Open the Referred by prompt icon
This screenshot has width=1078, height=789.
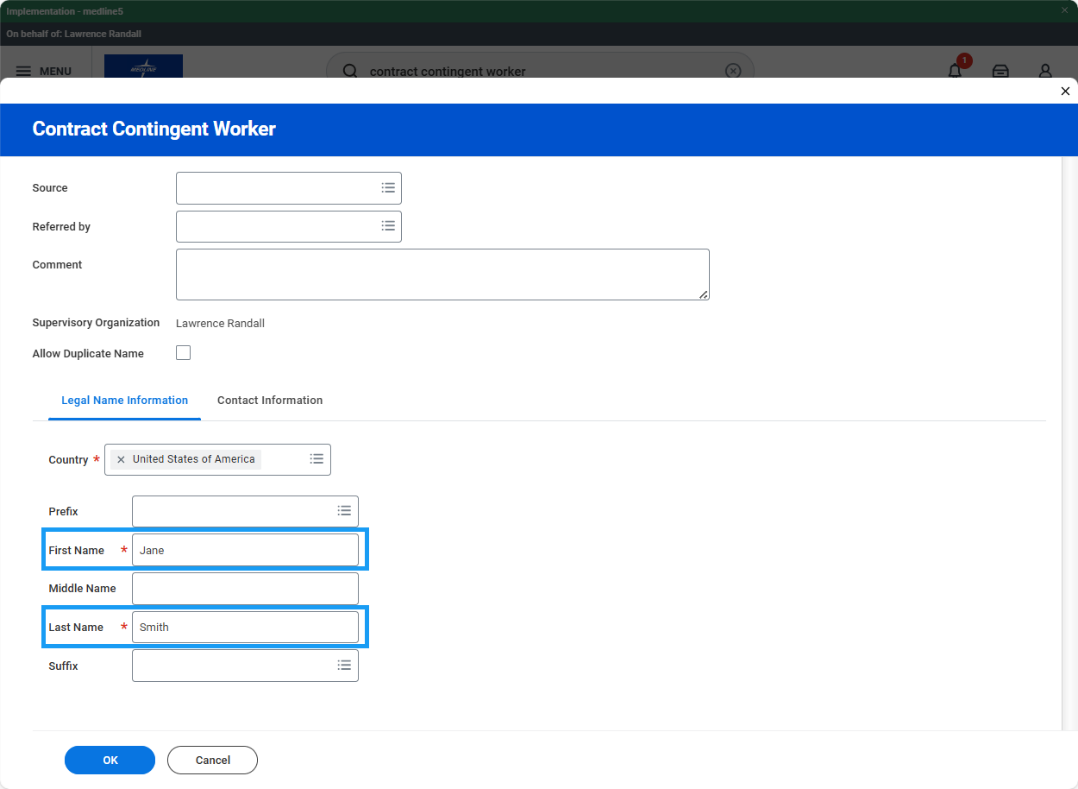coord(388,226)
